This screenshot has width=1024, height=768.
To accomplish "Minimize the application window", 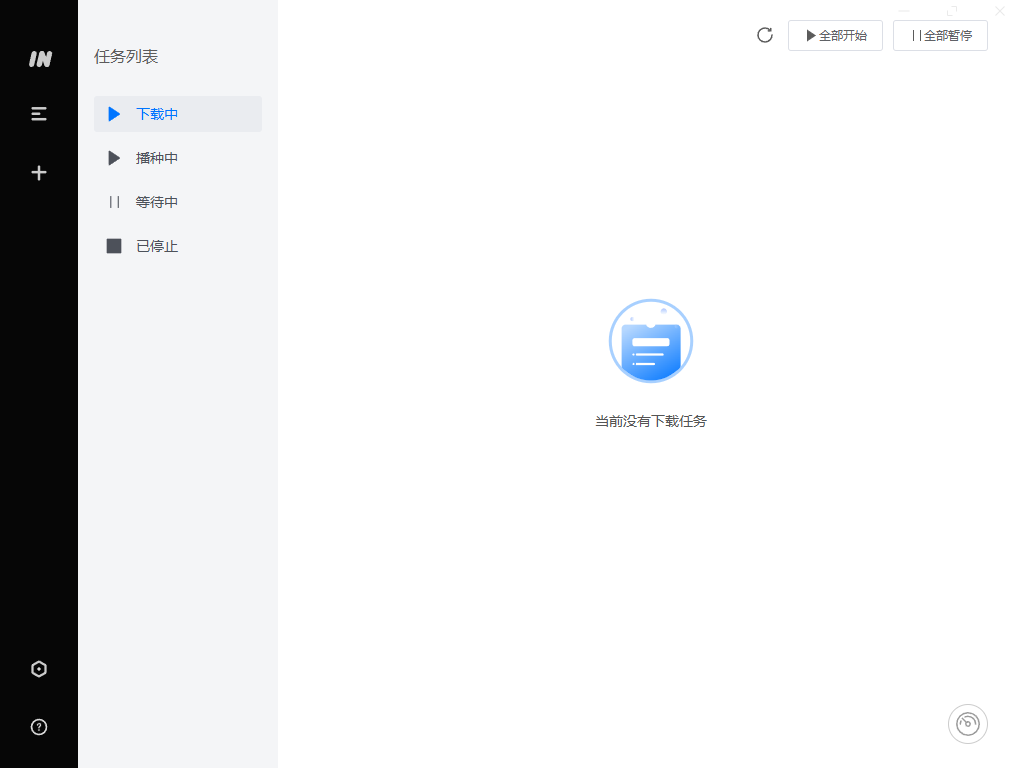I will pyautogui.click(x=904, y=11).
